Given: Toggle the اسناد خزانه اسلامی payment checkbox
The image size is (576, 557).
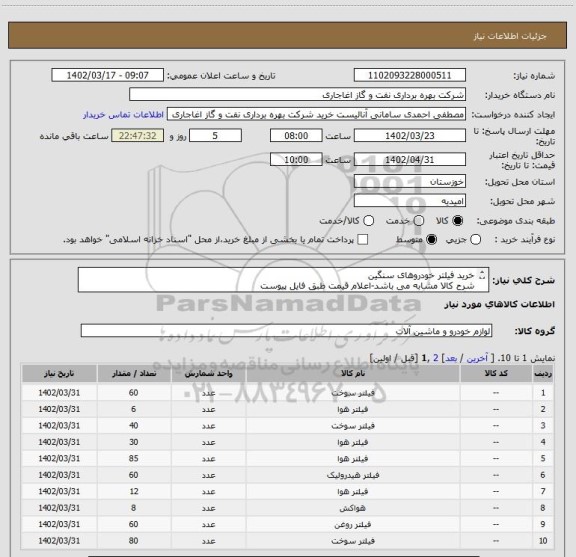Looking at the screenshot, I should click(x=363, y=240).
